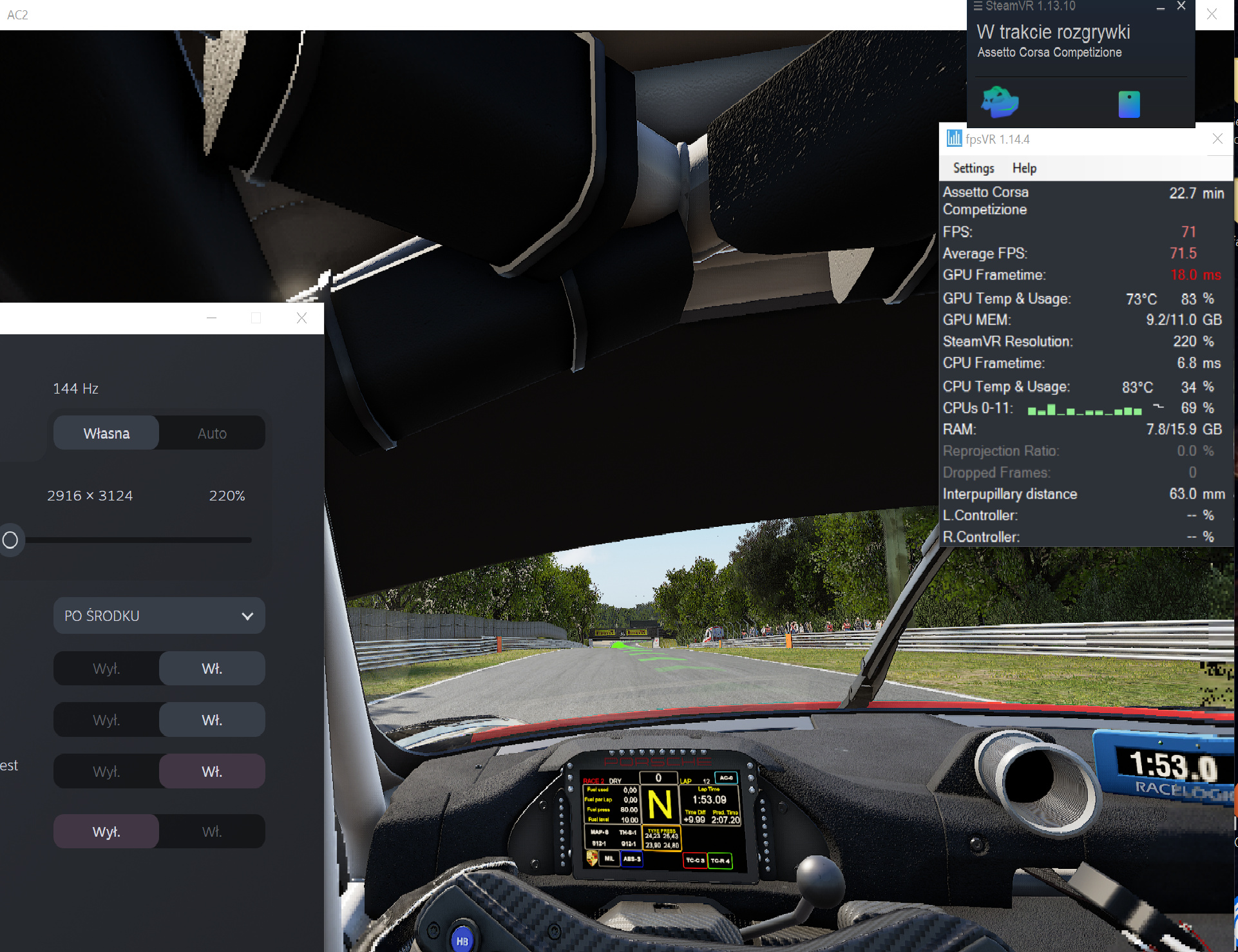Close the SteamVR status window
The image size is (1238, 952).
tap(1181, 6)
